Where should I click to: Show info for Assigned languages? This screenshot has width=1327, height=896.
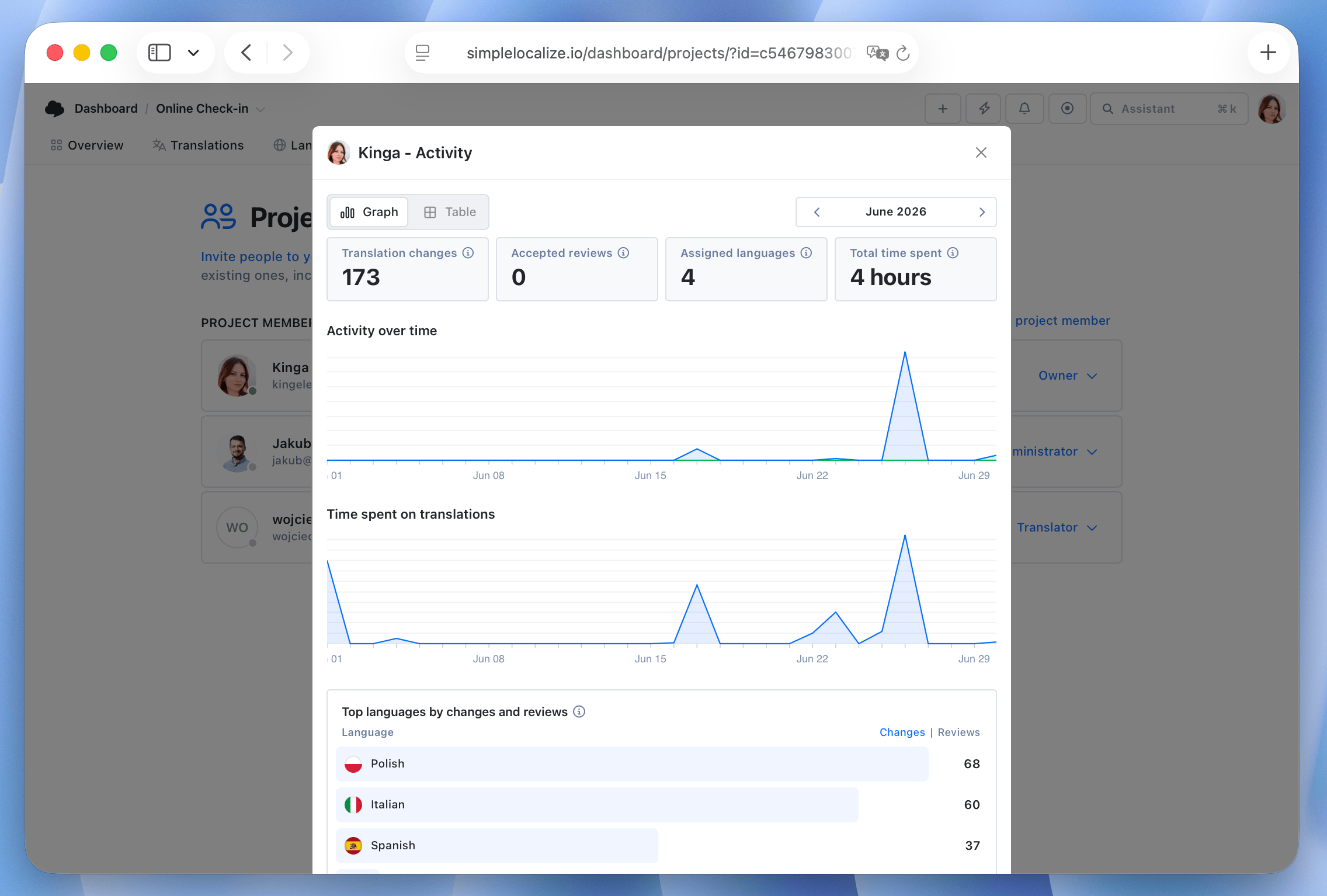tap(806, 253)
